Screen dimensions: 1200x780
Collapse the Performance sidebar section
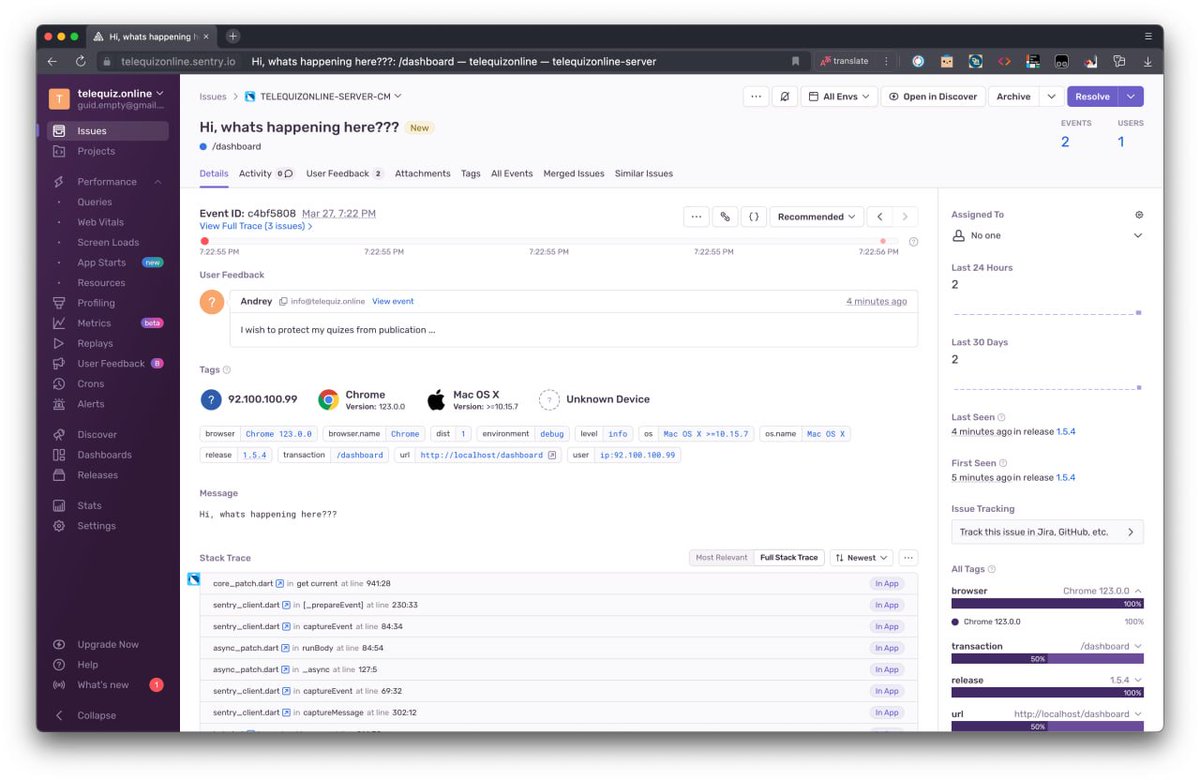point(157,182)
